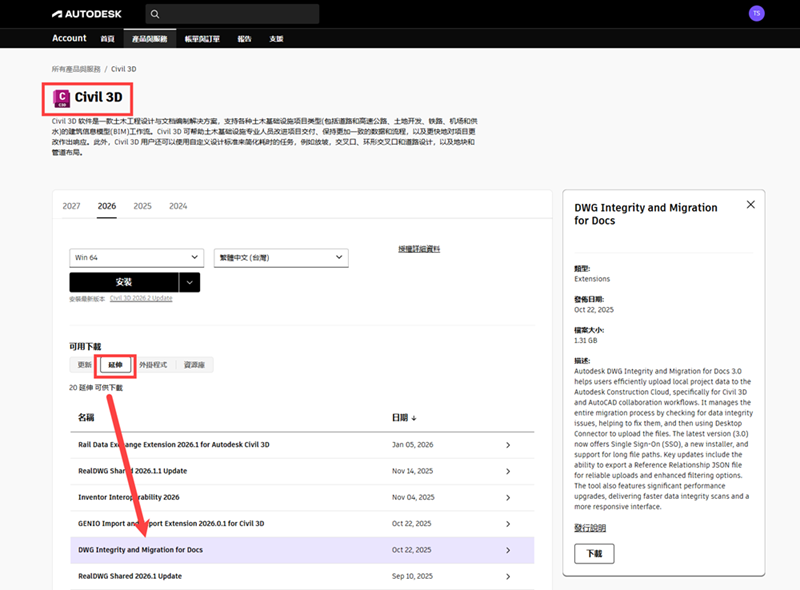Image resolution: width=800 pixels, height=590 pixels.
Task: Open Rail Data Exchange Extension 2026.1 row
Action: 302,445
